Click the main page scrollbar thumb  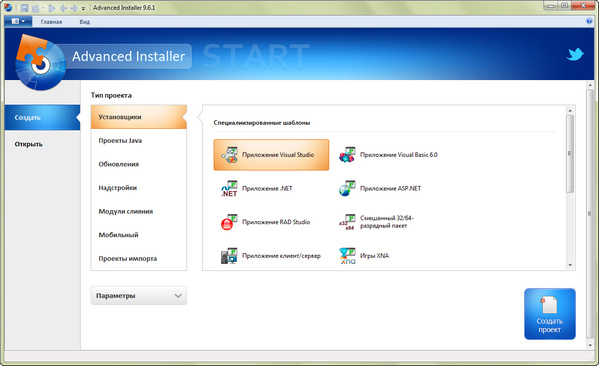click(x=590, y=214)
